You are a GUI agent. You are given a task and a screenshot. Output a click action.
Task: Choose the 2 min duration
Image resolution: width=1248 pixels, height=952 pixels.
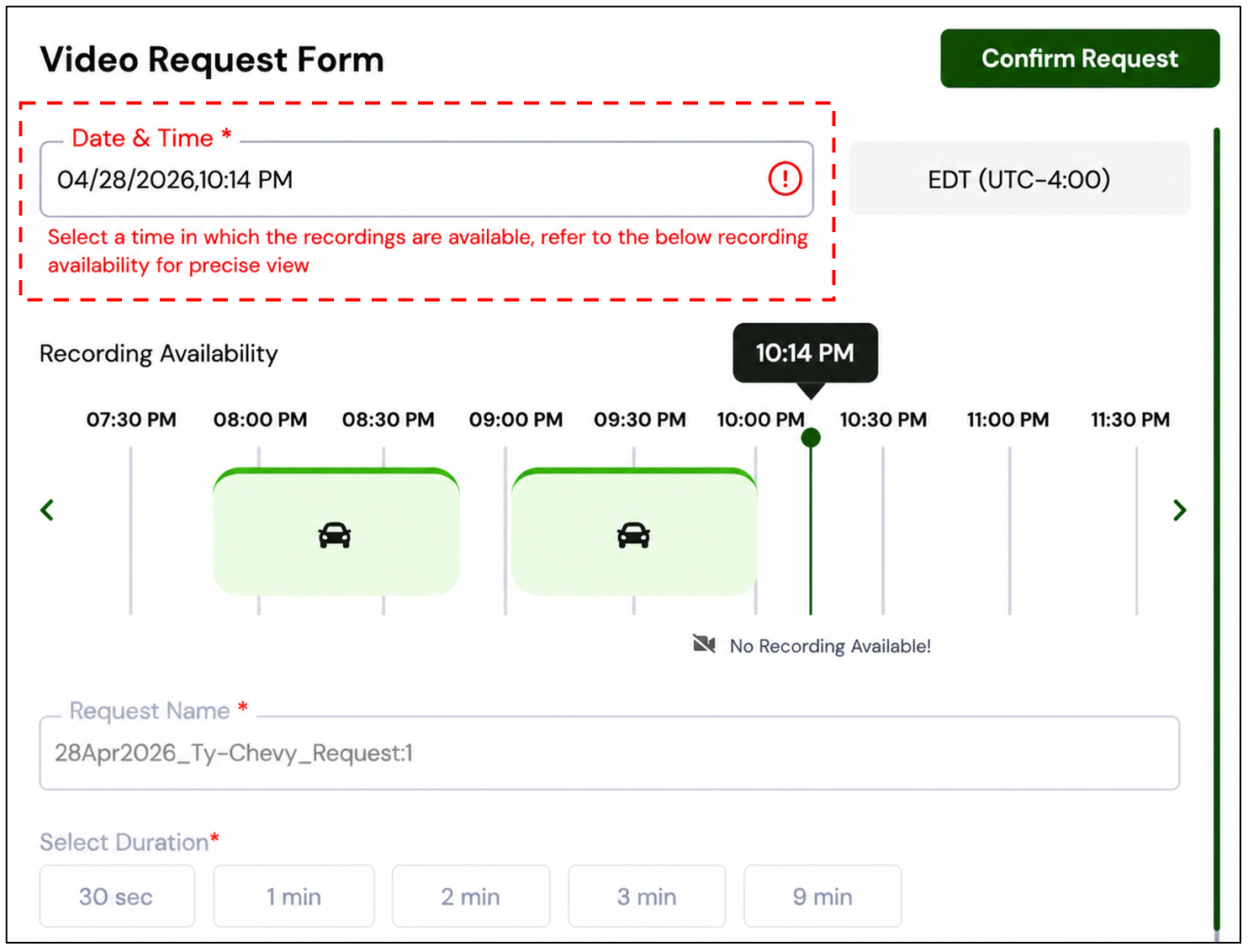(471, 896)
